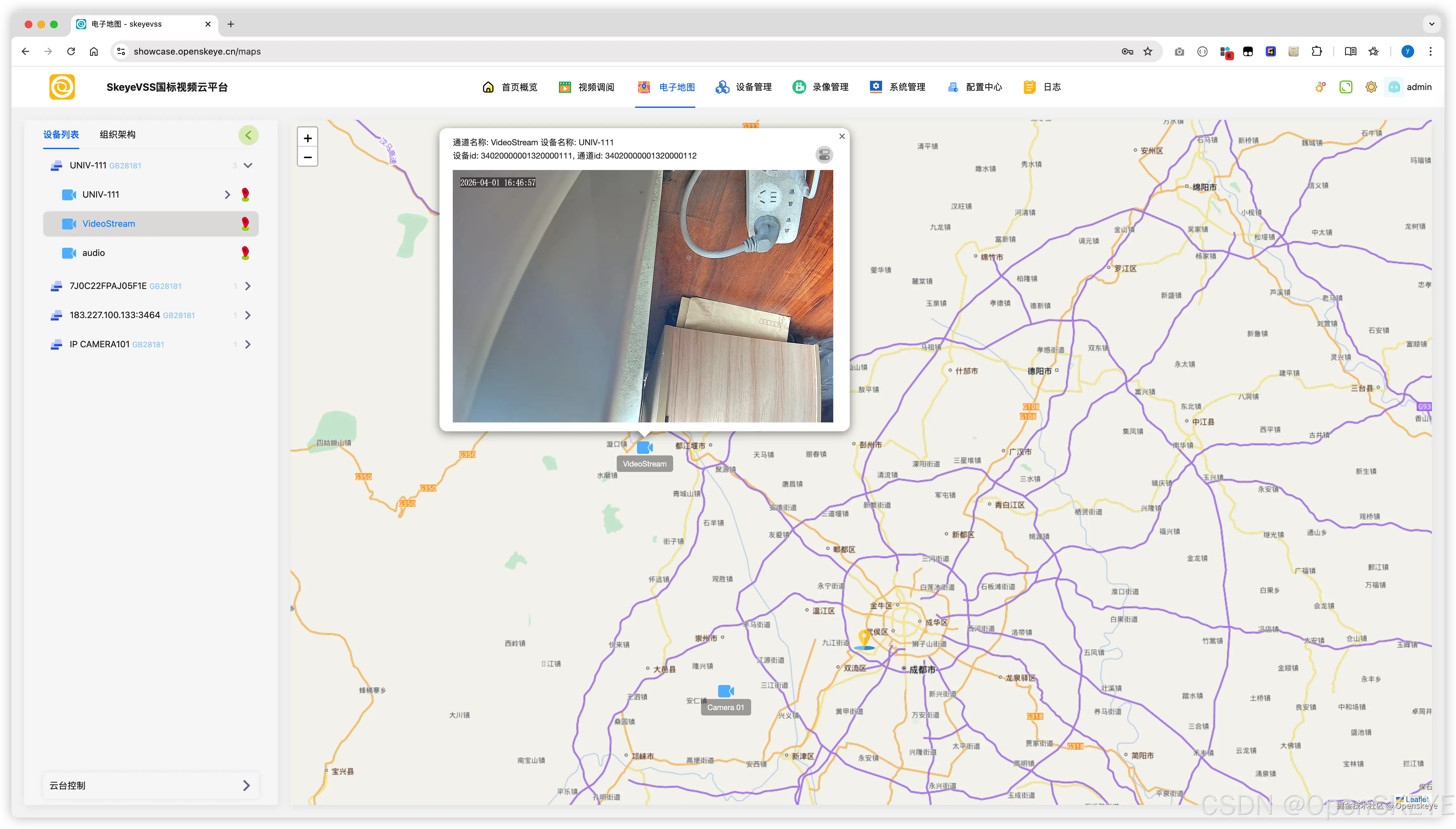Toggle the switch icon in video popup
The image size is (1456, 829).
pyautogui.click(x=824, y=155)
